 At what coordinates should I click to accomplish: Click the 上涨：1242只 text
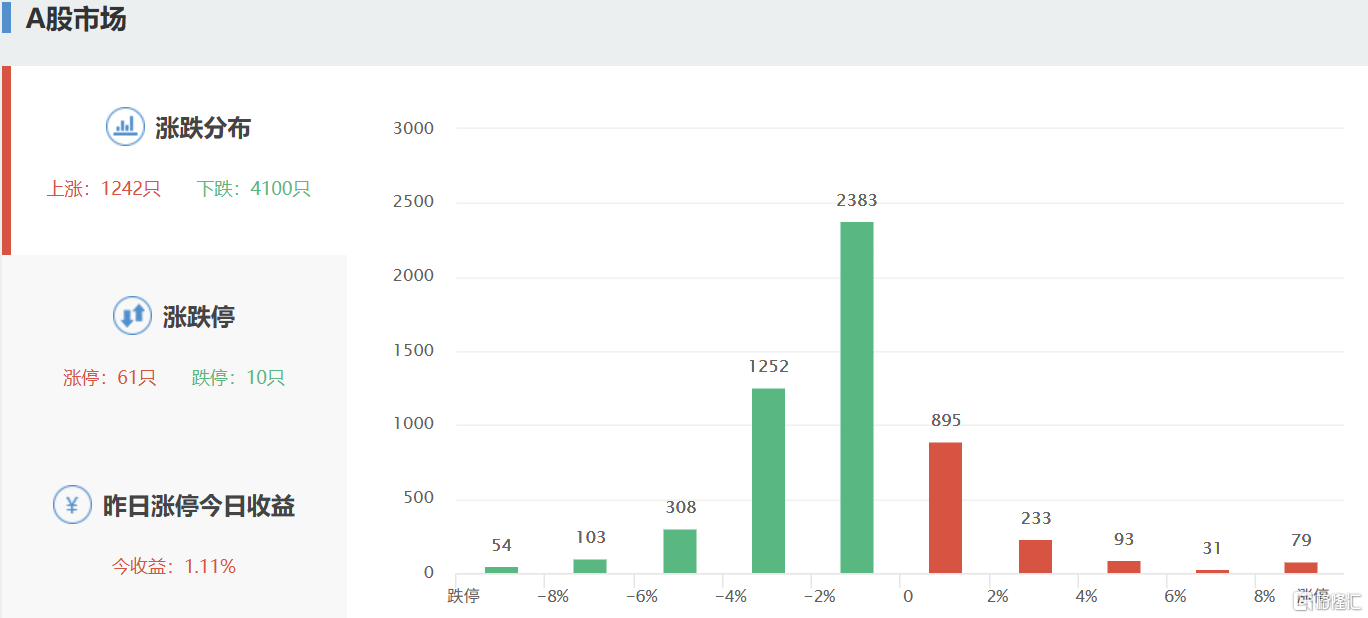pos(103,189)
